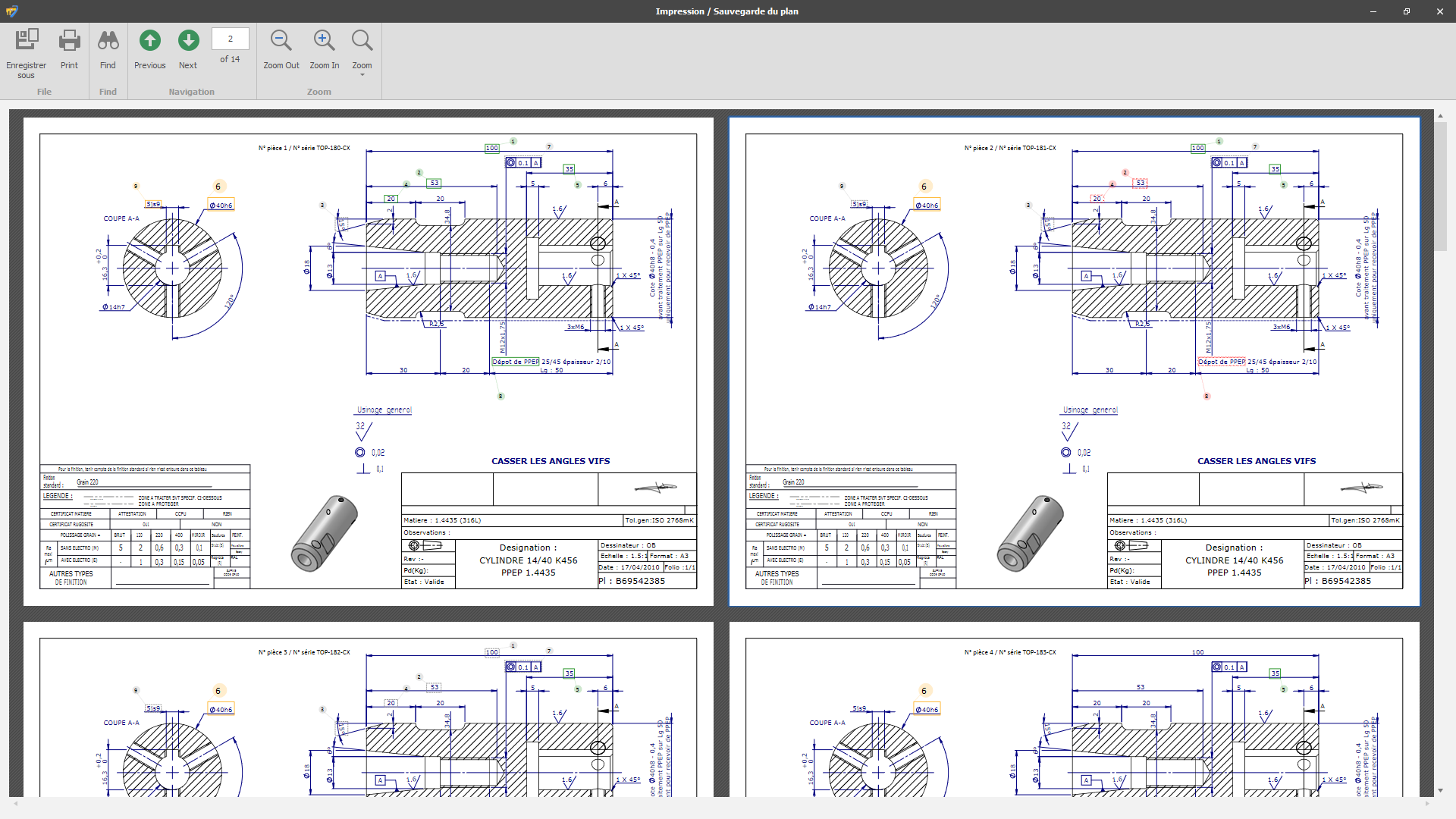Click the scroll down arrow
1456x819 pixels.
(x=1440, y=791)
